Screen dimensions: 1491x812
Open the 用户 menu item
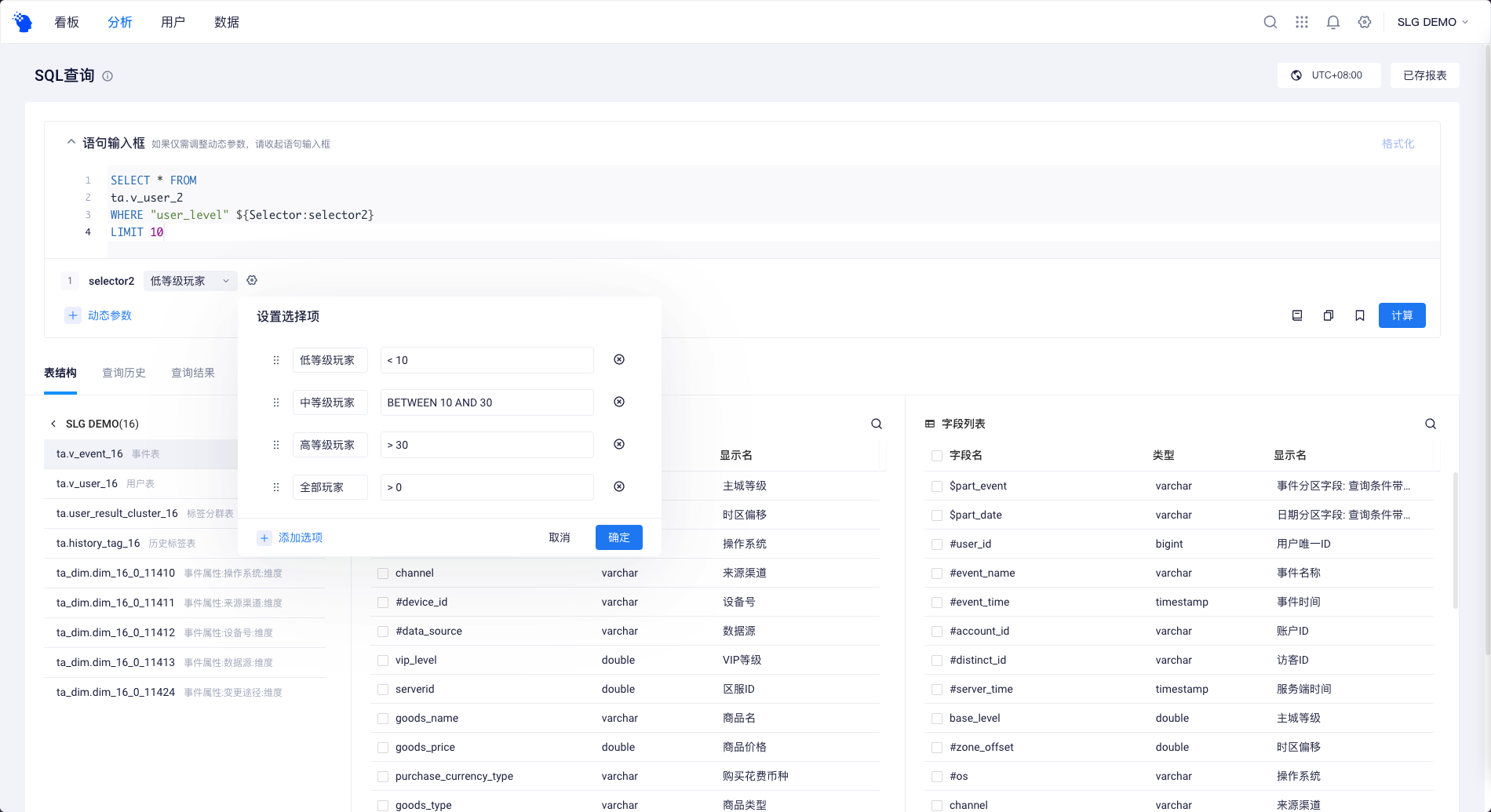173,21
